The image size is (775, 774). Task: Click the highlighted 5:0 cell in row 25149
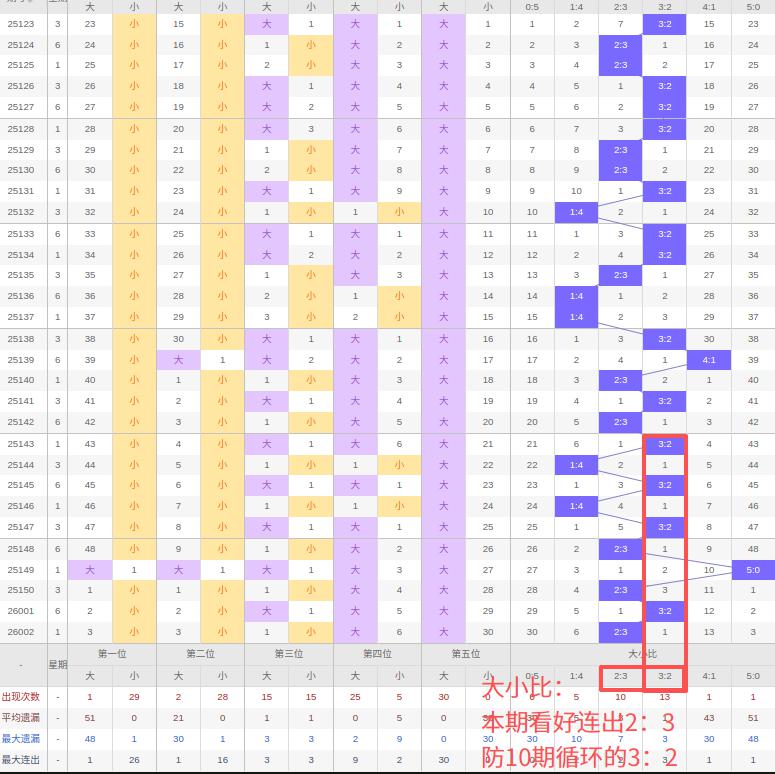pos(753,569)
